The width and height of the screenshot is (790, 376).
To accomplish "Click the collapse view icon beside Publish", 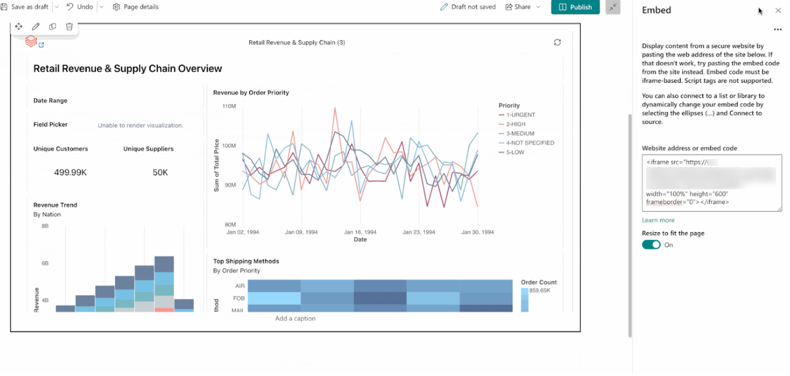I will 613,7.
